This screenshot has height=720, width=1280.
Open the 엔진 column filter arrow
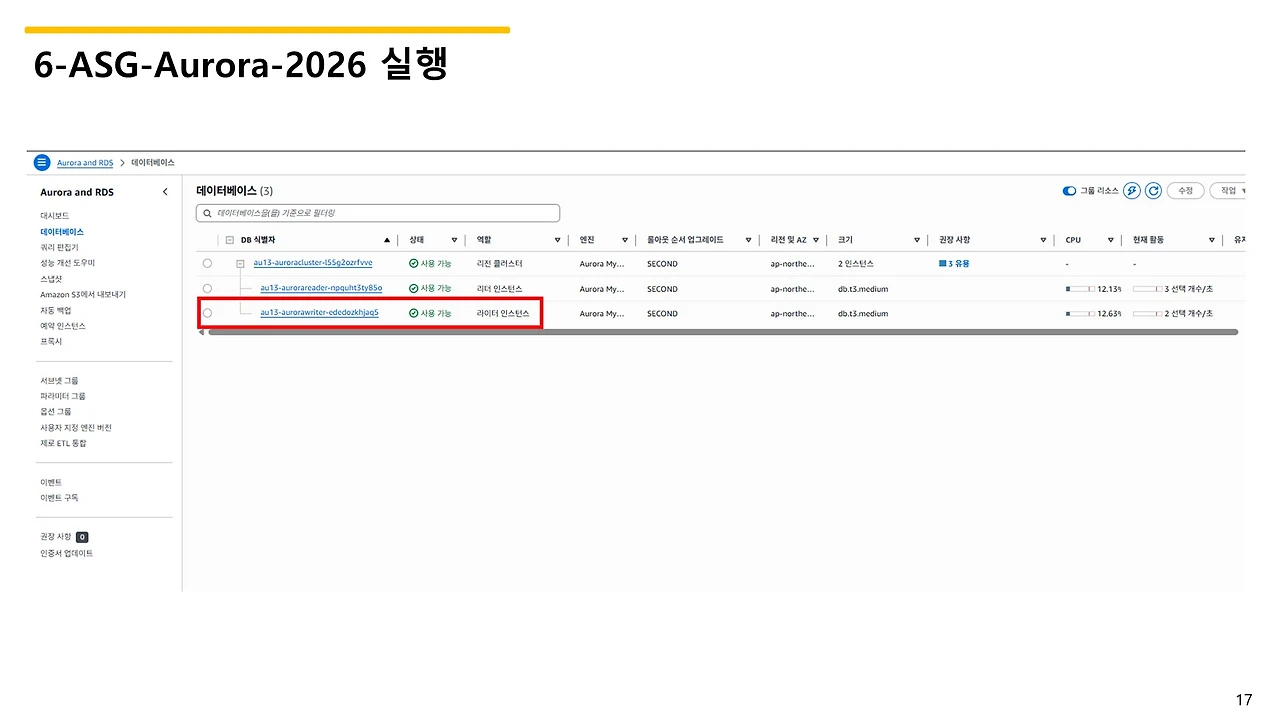[x=625, y=240]
